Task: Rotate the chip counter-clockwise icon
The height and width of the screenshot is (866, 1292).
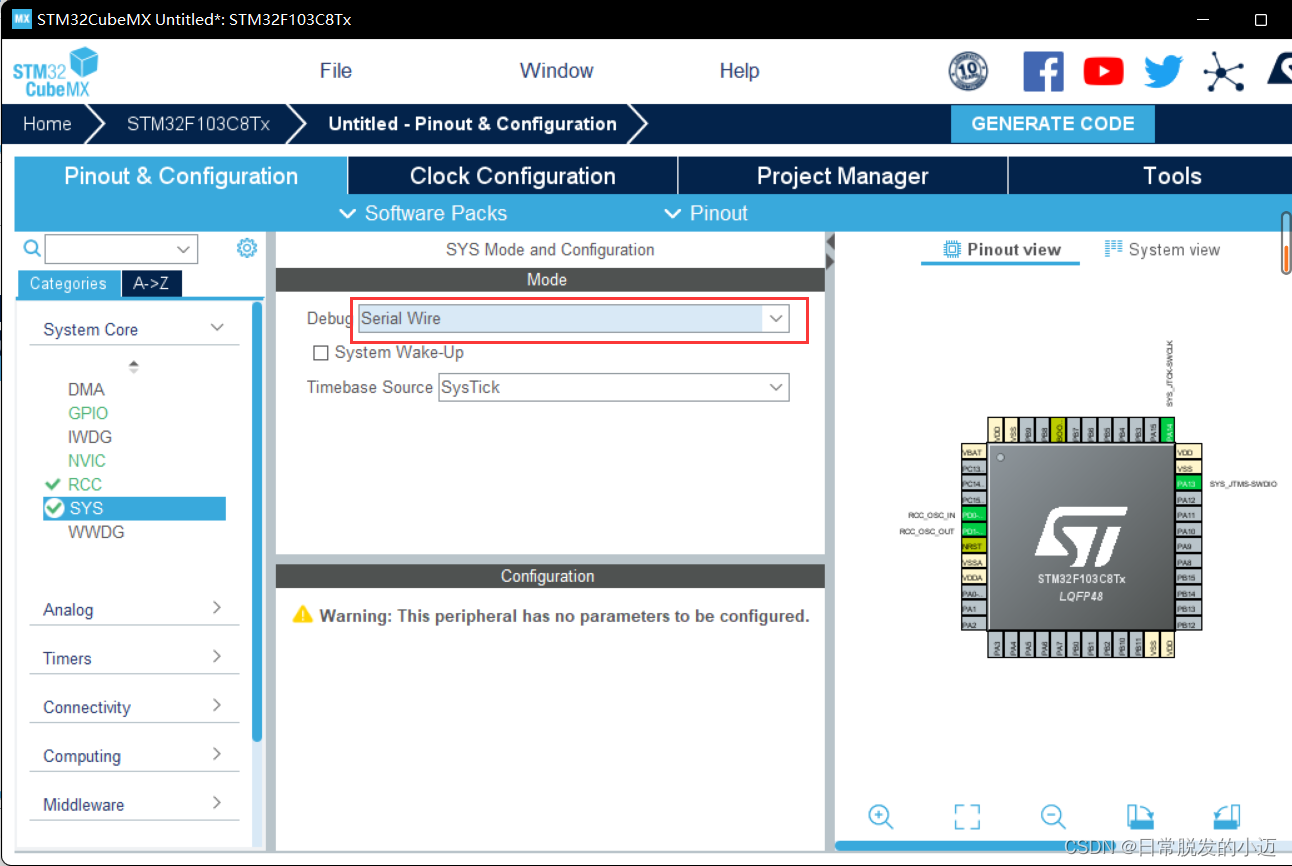Action: (1227, 816)
